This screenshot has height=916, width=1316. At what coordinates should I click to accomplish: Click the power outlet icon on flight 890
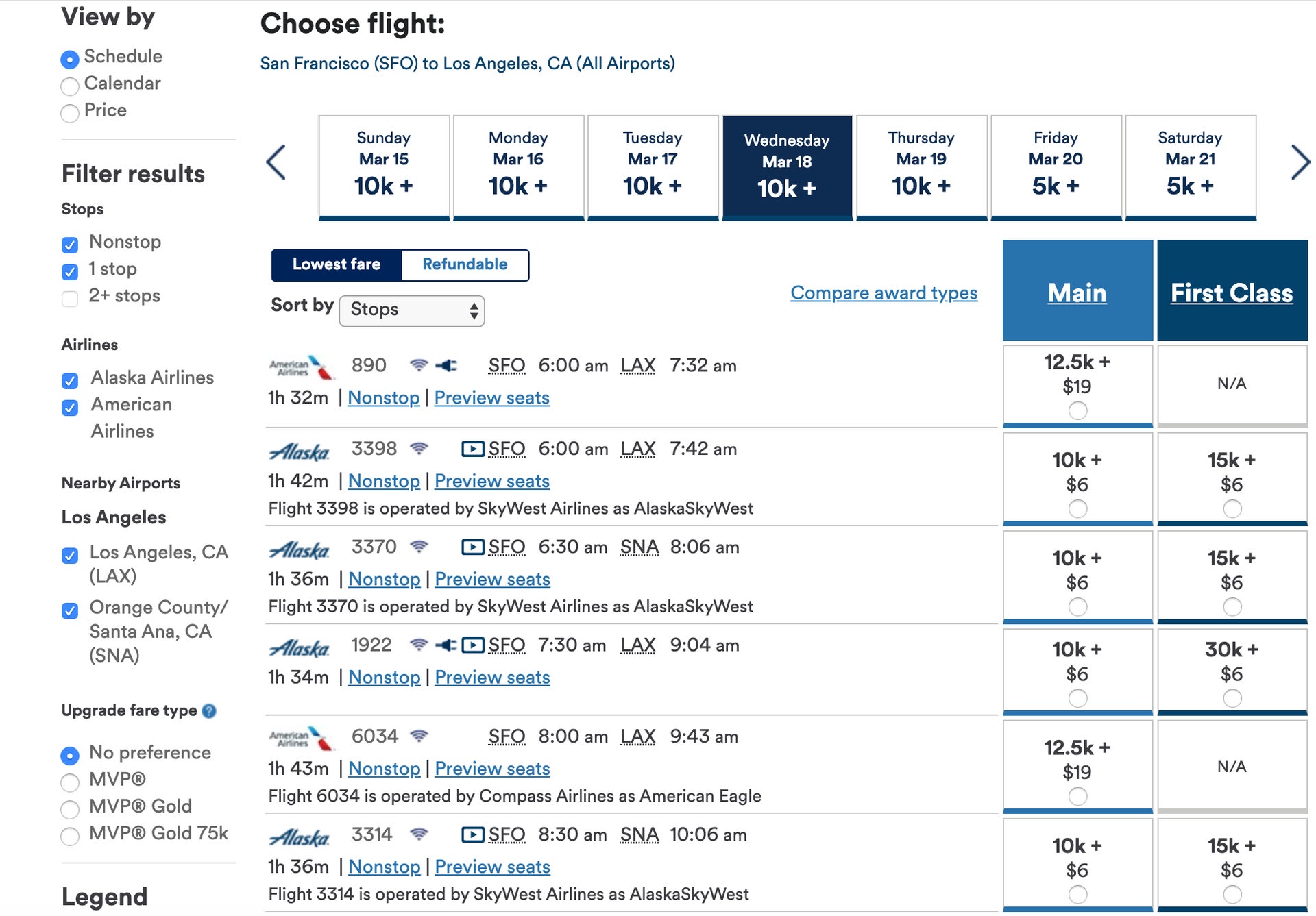point(446,365)
